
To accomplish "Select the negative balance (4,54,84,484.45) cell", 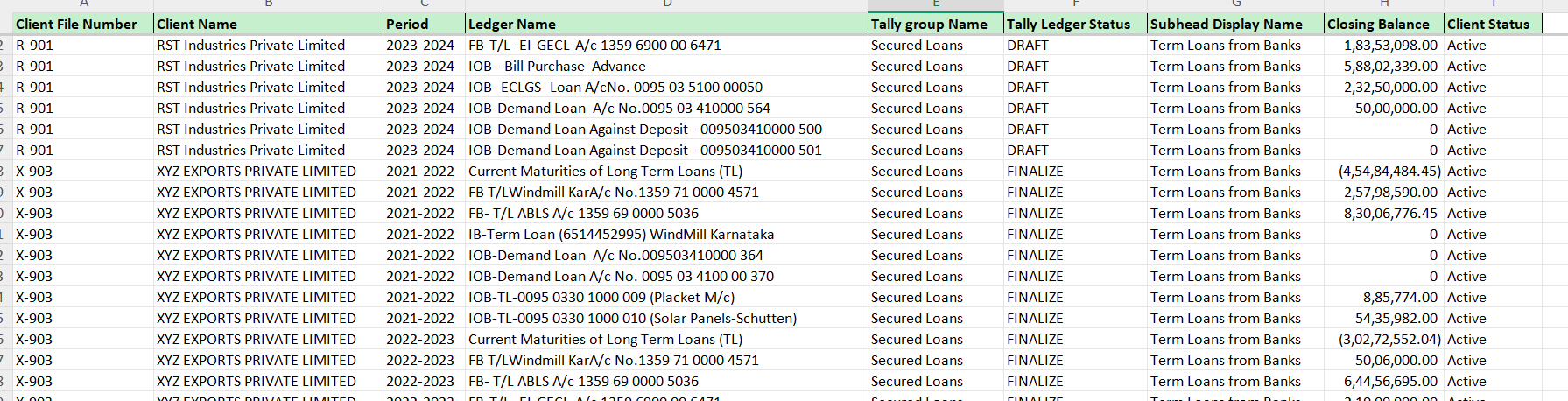I will [1389, 172].
